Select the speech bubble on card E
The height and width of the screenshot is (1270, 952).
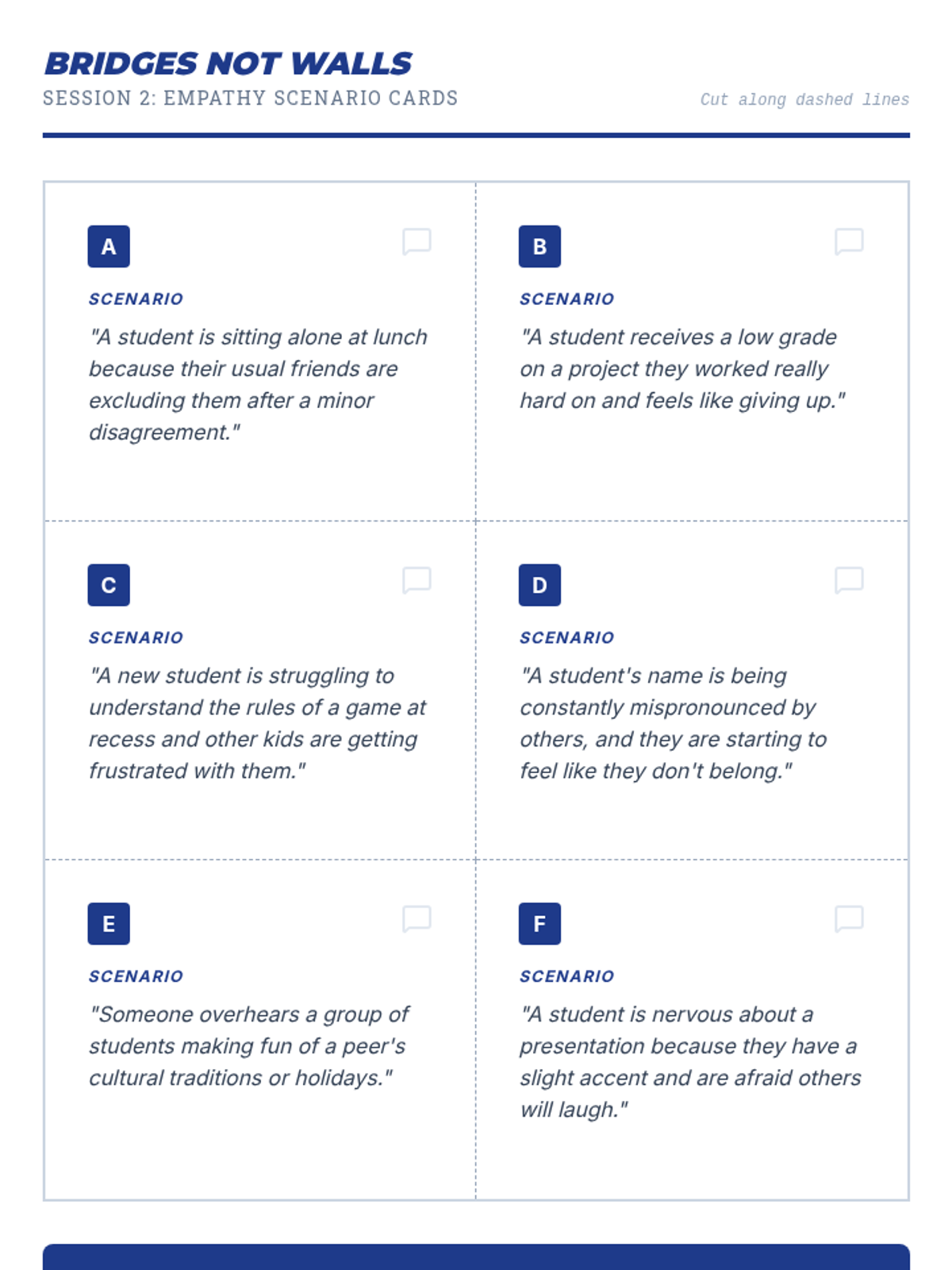[416, 918]
